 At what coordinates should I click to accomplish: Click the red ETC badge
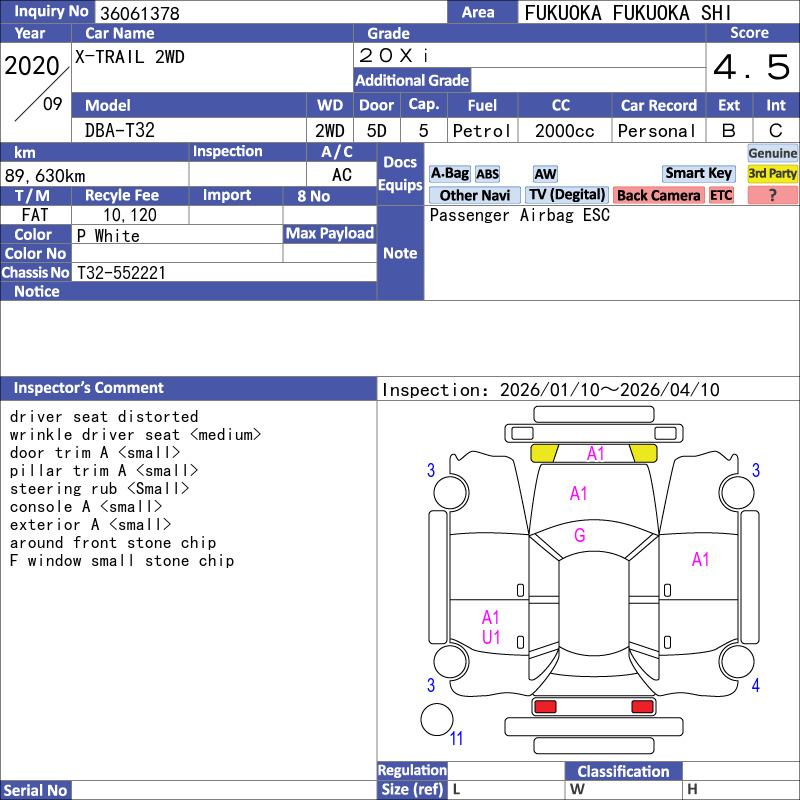coord(721,195)
